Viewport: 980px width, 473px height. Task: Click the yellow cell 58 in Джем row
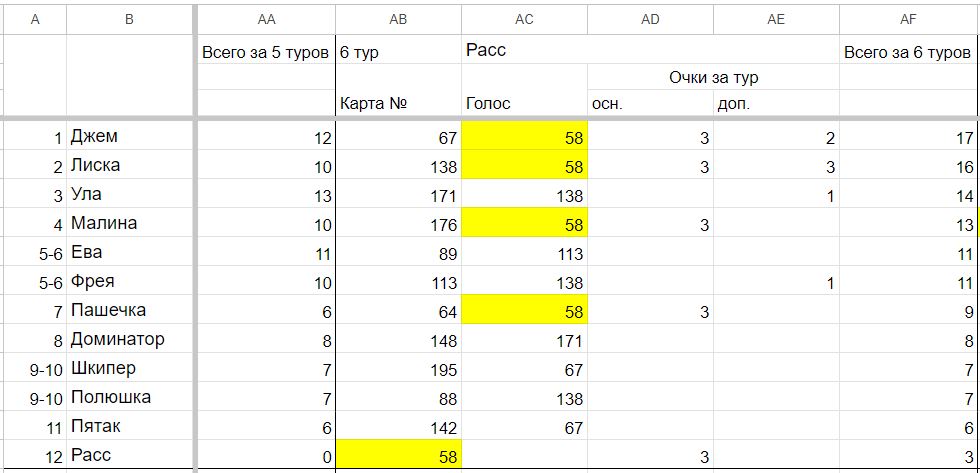[524, 136]
